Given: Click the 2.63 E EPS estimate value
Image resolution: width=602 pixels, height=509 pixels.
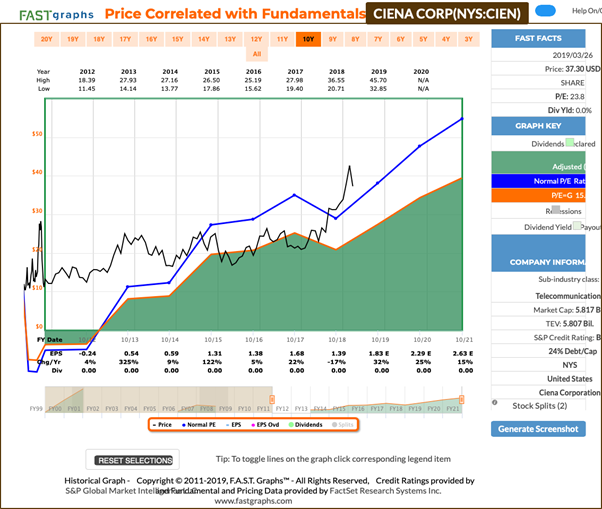Looking at the screenshot, I should point(463,354).
